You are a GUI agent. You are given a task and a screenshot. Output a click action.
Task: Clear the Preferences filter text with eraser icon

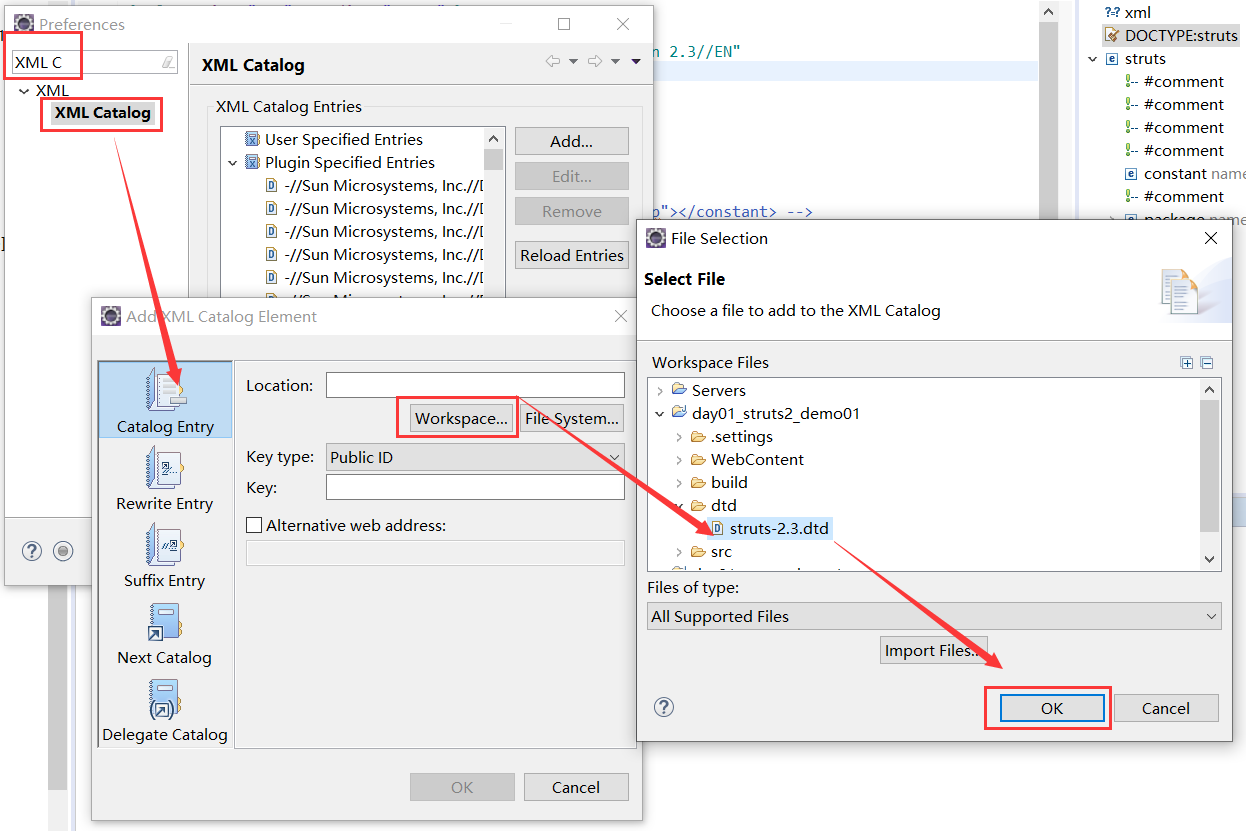point(168,62)
